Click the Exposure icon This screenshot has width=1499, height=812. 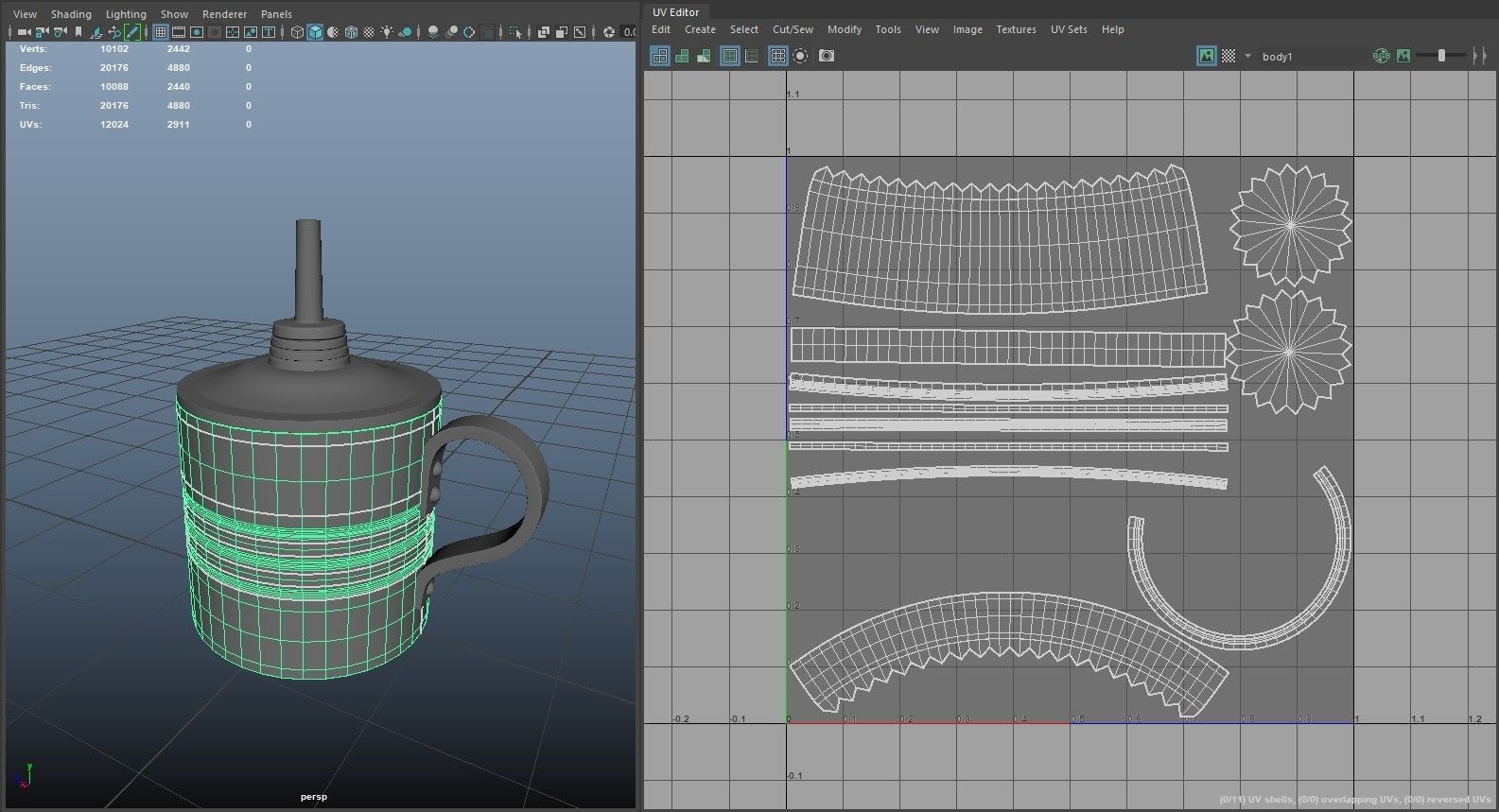click(x=609, y=32)
